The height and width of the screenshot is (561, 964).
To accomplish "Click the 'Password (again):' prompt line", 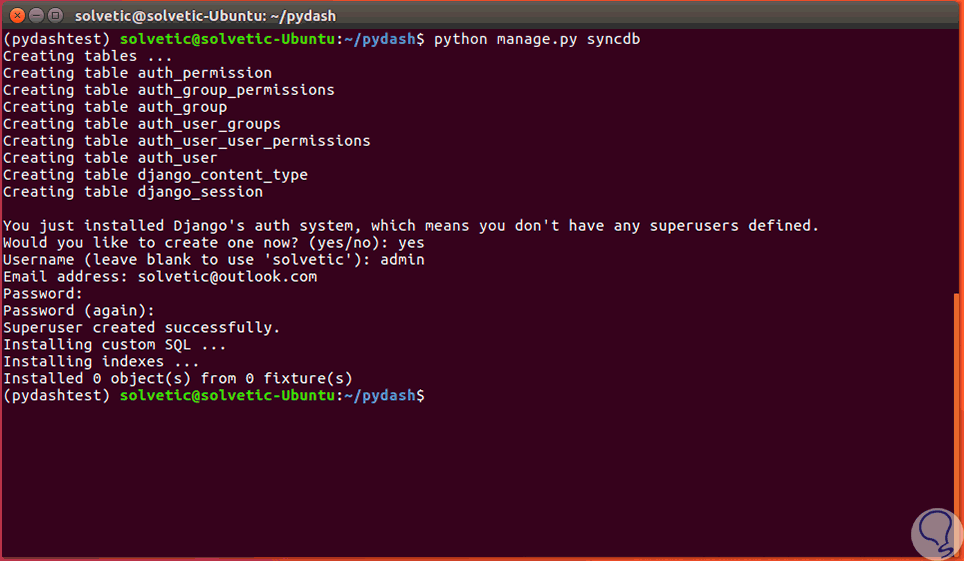I will (79, 311).
